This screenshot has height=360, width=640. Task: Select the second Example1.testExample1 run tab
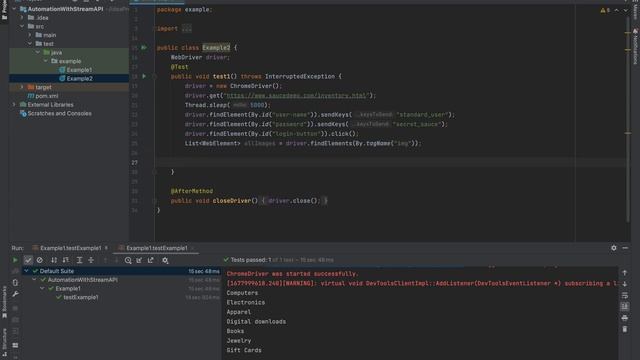point(156,248)
